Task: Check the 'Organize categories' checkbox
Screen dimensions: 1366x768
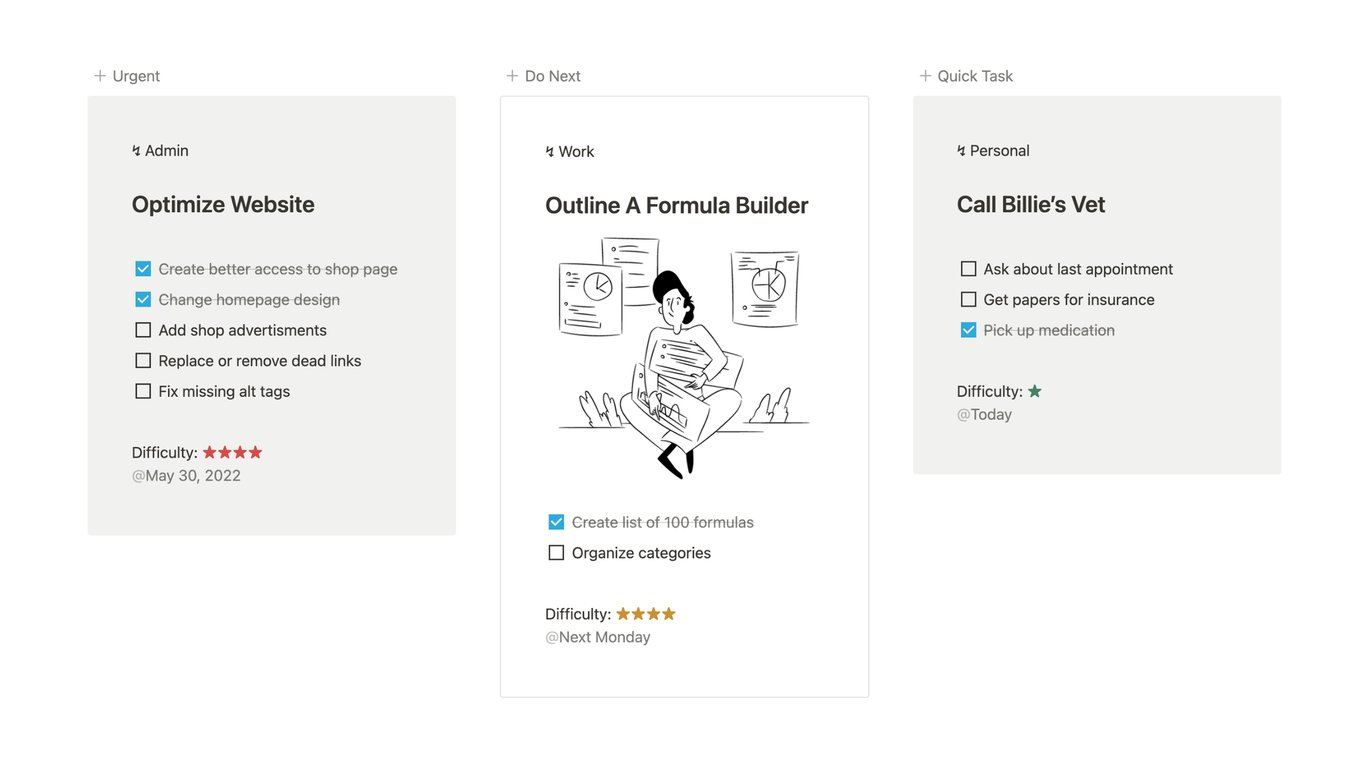Action: coord(556,553)
